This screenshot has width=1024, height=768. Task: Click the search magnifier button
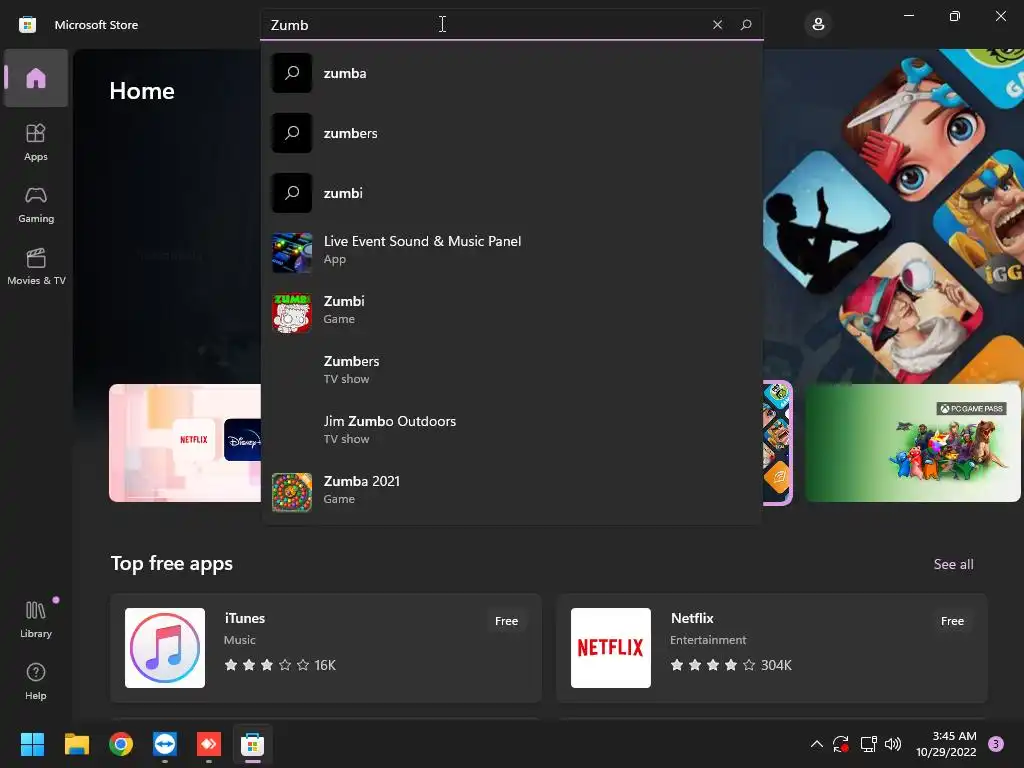[x=746, y=25]
